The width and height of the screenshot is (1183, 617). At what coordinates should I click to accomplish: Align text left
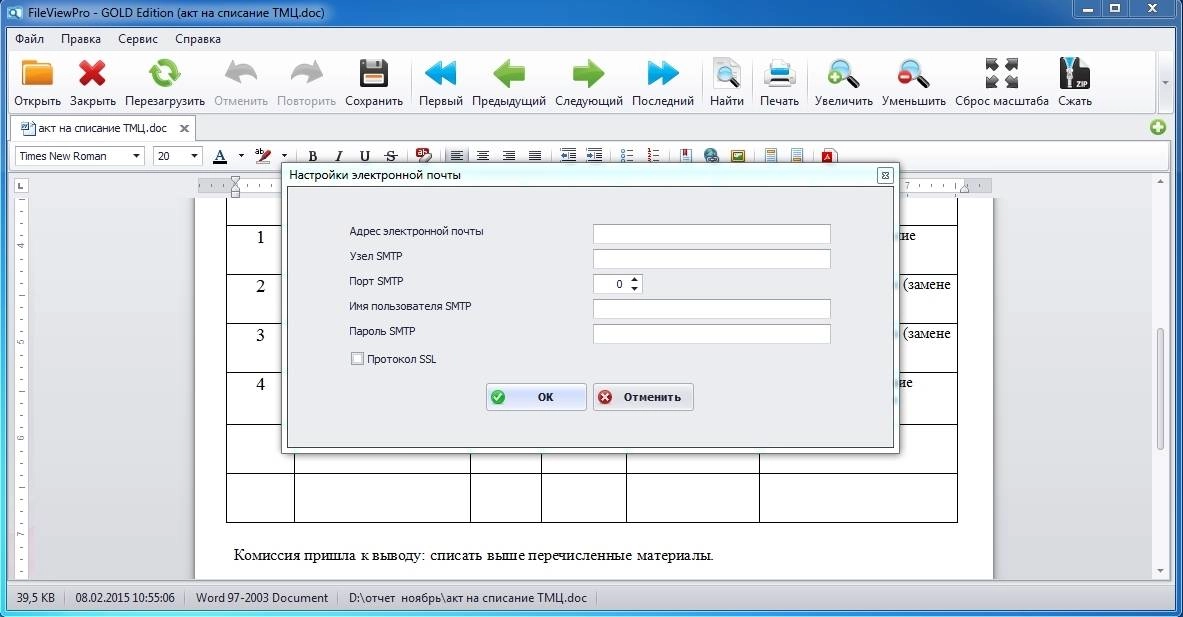(456, 156)
